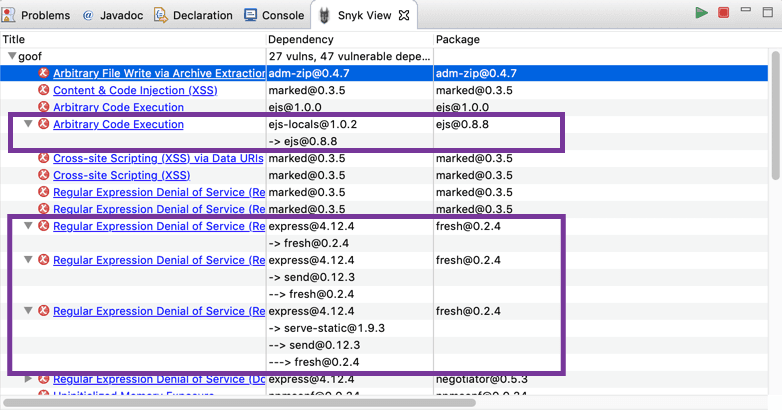
Task: Click the Dependency column header
Action: point(350,39)
